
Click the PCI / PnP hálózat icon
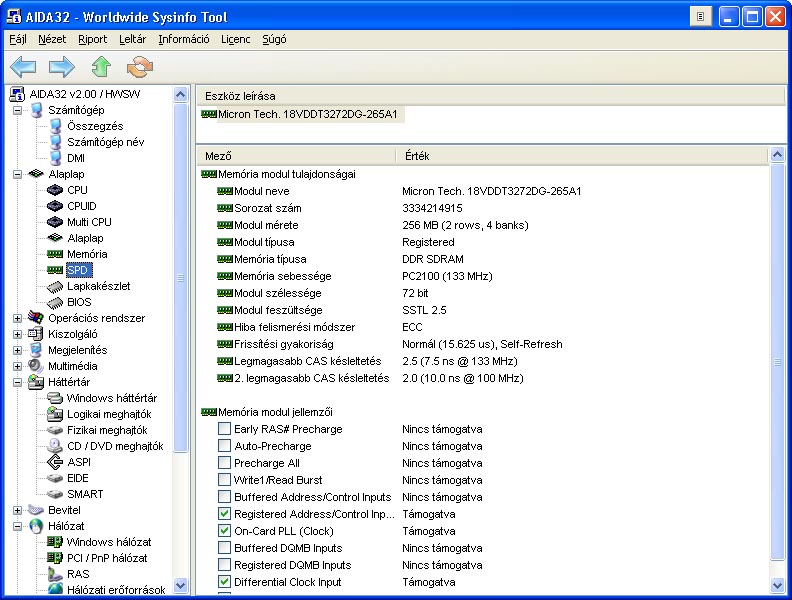click(55, 558)
